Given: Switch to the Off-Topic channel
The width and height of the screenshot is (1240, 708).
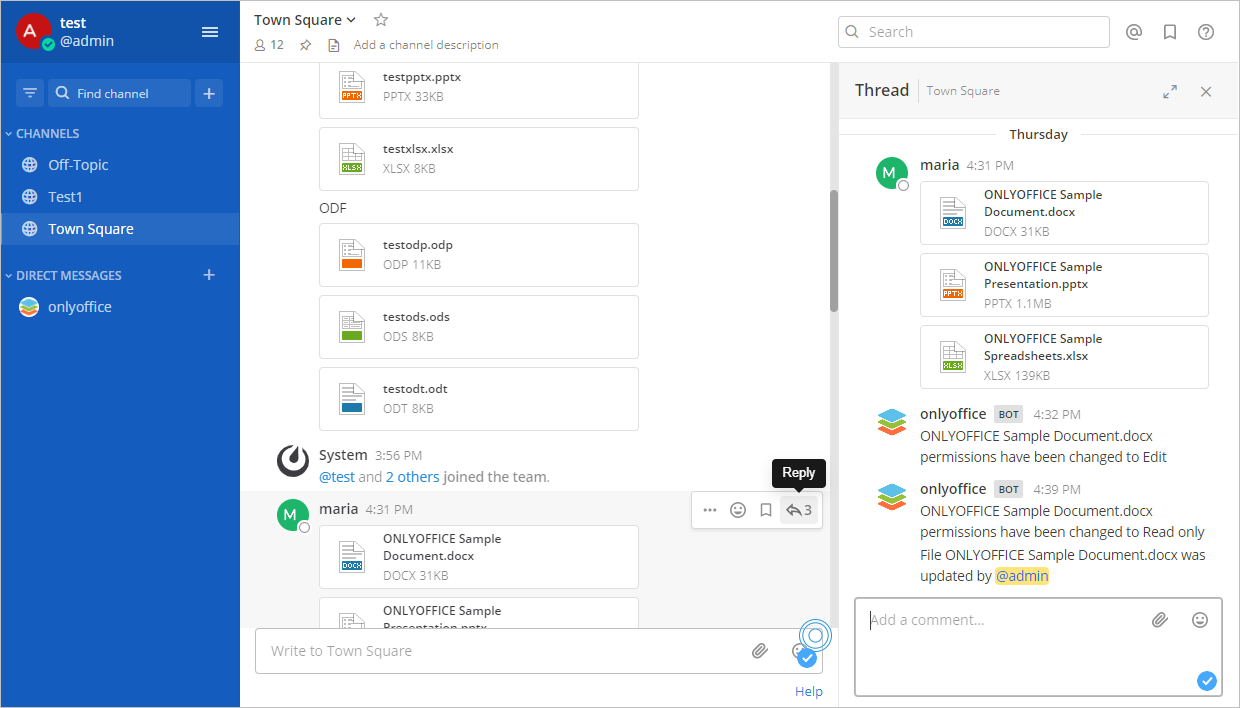Looking at the screenshot, I should coord(78,165).
